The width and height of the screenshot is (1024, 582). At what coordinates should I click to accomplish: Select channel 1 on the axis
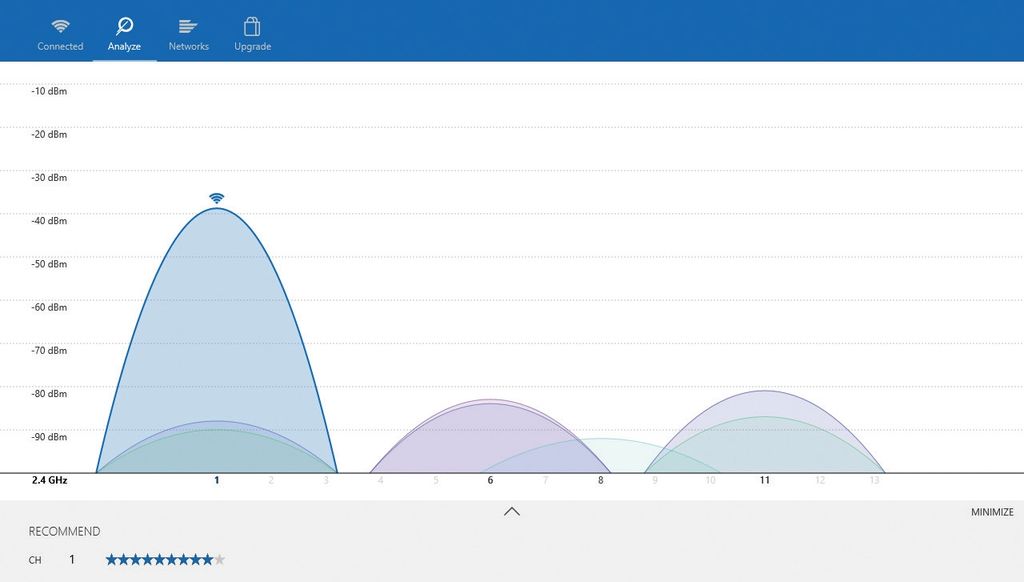[217, 480]
